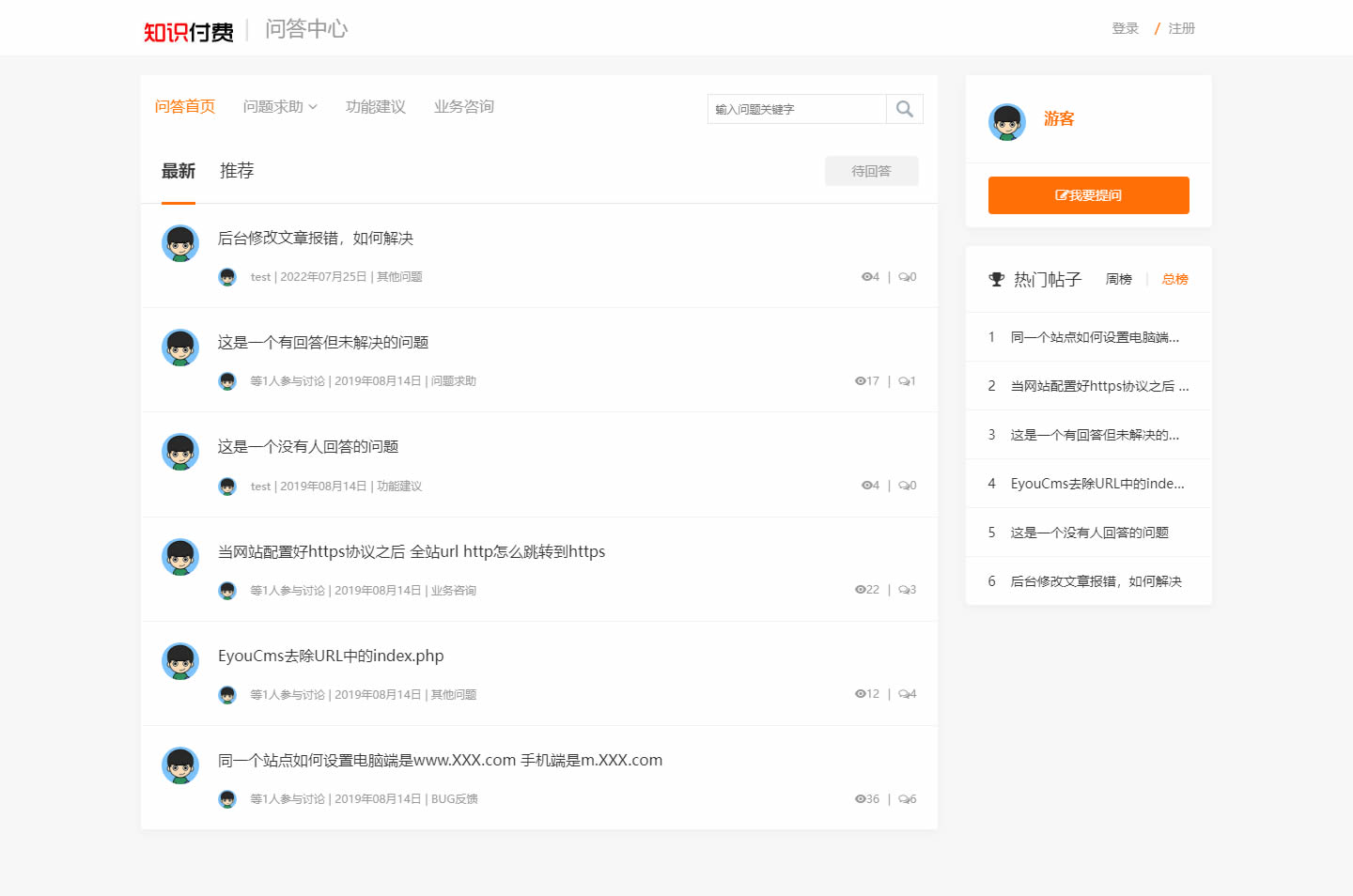Open hot post 1 同一个站点如何设置电脑端
1353x896 pixels.
coord(1095,337)
